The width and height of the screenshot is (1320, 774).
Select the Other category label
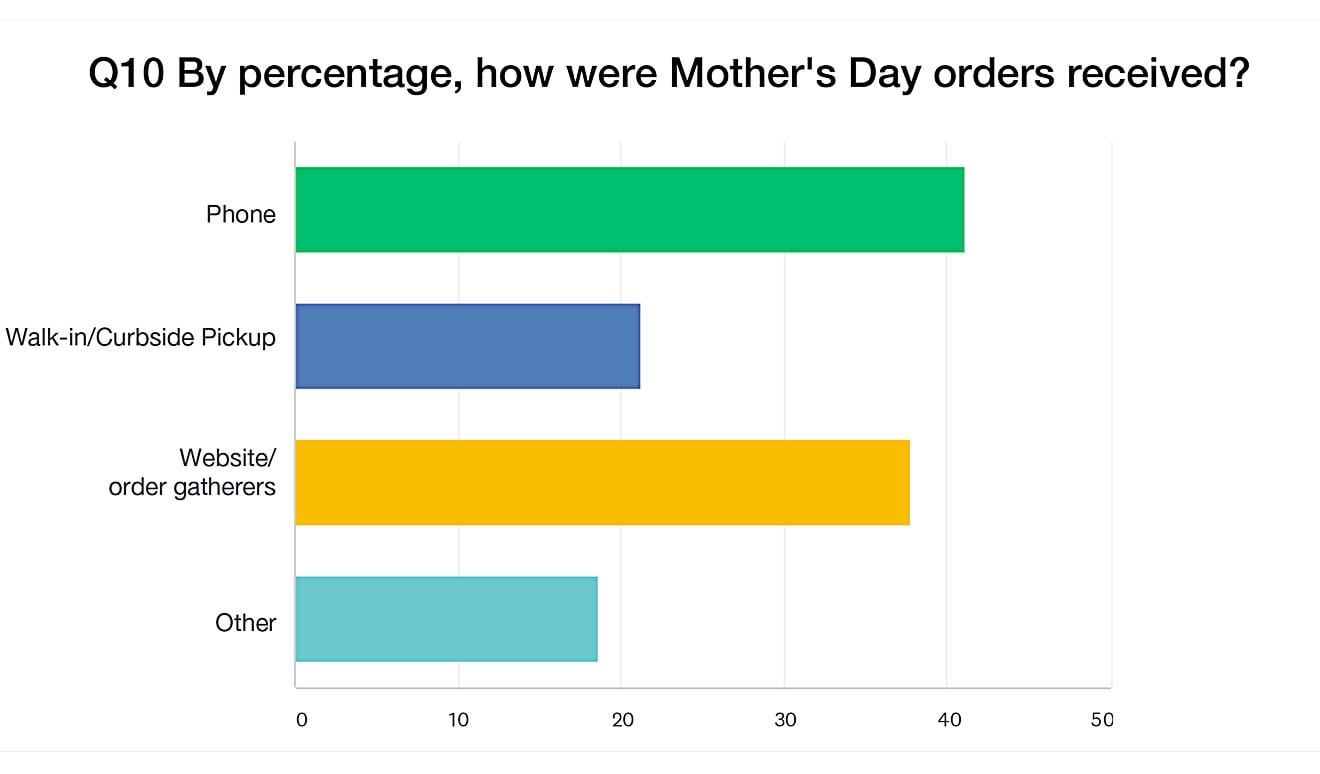pyautogui.click(x=245, y=623)
